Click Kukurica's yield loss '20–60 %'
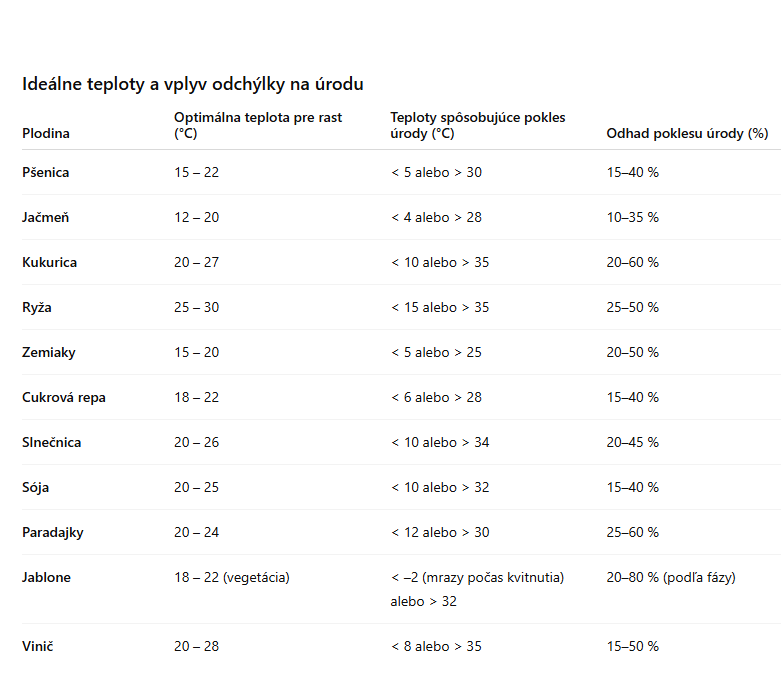The width and height of the screenshot is (781, 687). 632,262
